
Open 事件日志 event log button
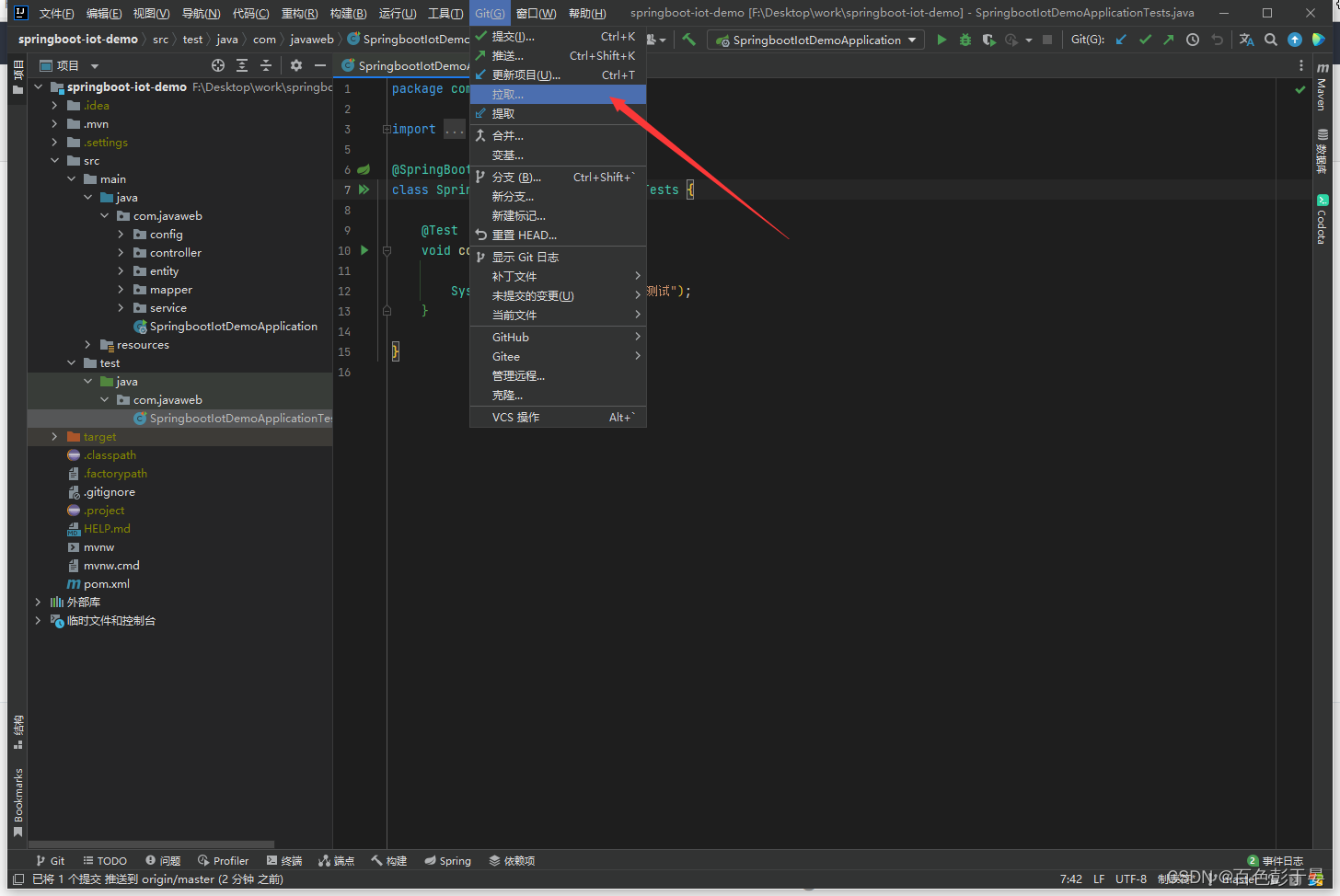pyautogui.click(x=1276, y=861)
